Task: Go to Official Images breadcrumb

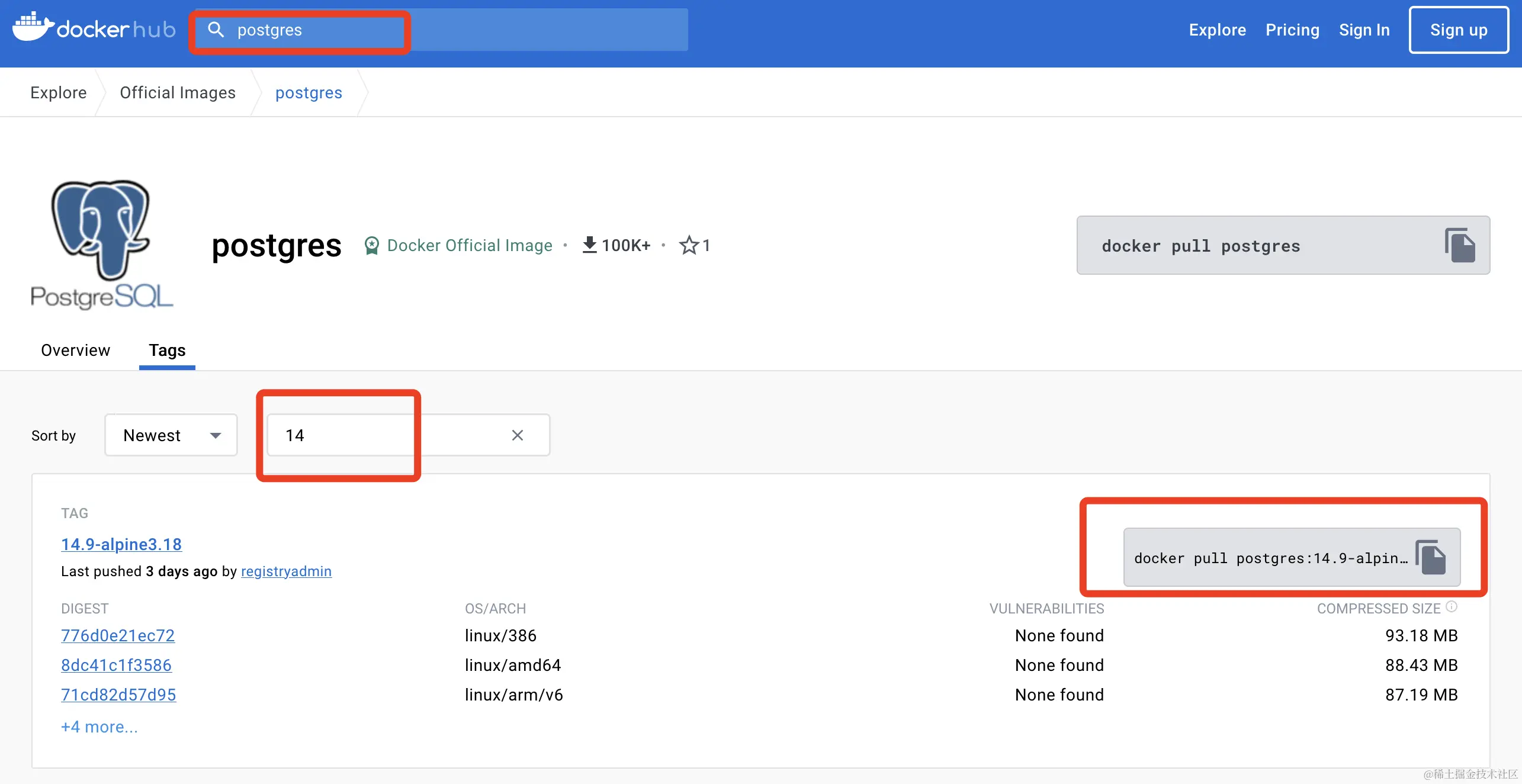Action: (x=178, y=93)
